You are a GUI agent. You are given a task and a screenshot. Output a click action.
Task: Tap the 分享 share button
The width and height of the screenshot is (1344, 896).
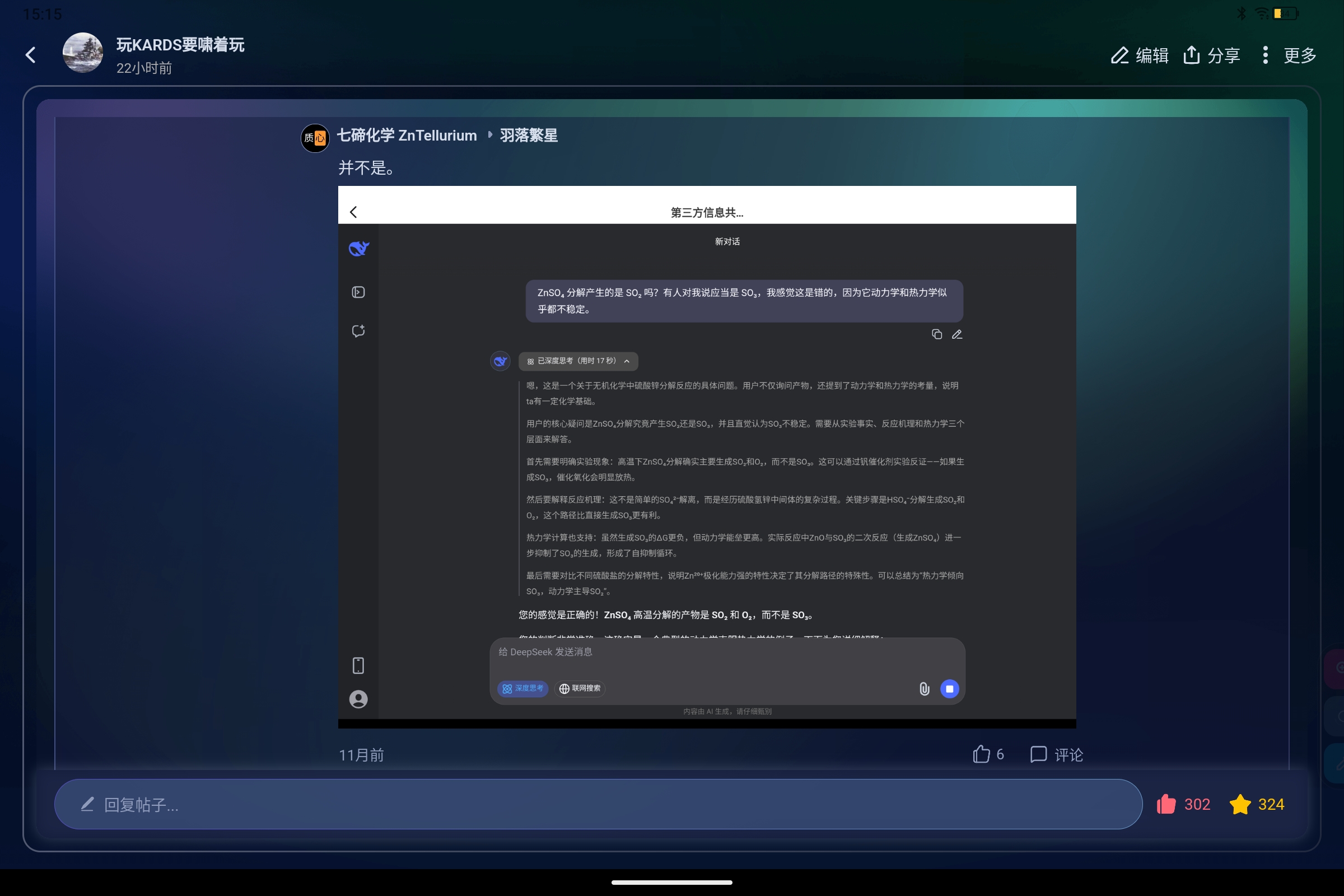pyautogui.click(x=1212, y=55)
